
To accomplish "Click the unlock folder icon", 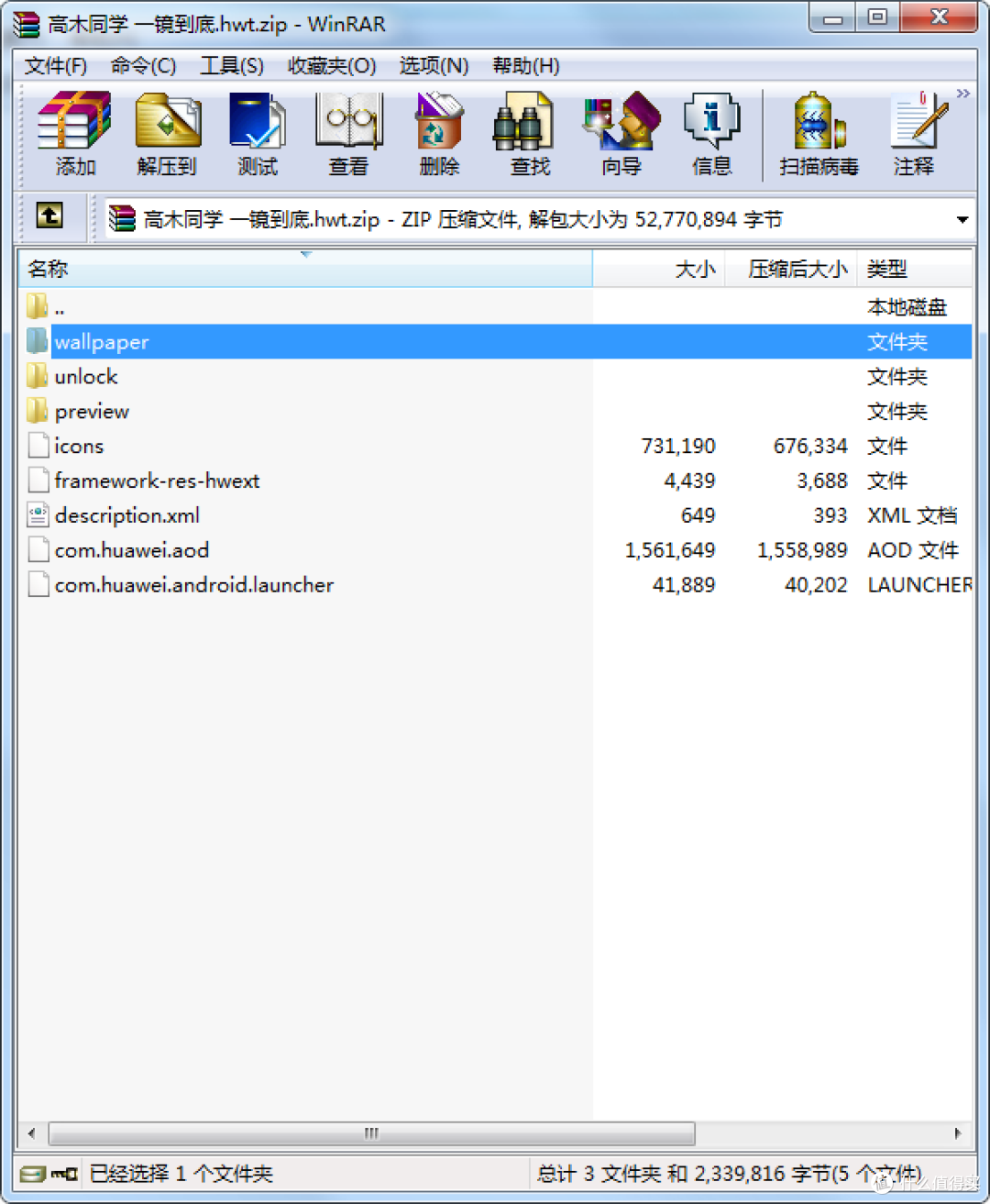I will (x=38, y=376).
